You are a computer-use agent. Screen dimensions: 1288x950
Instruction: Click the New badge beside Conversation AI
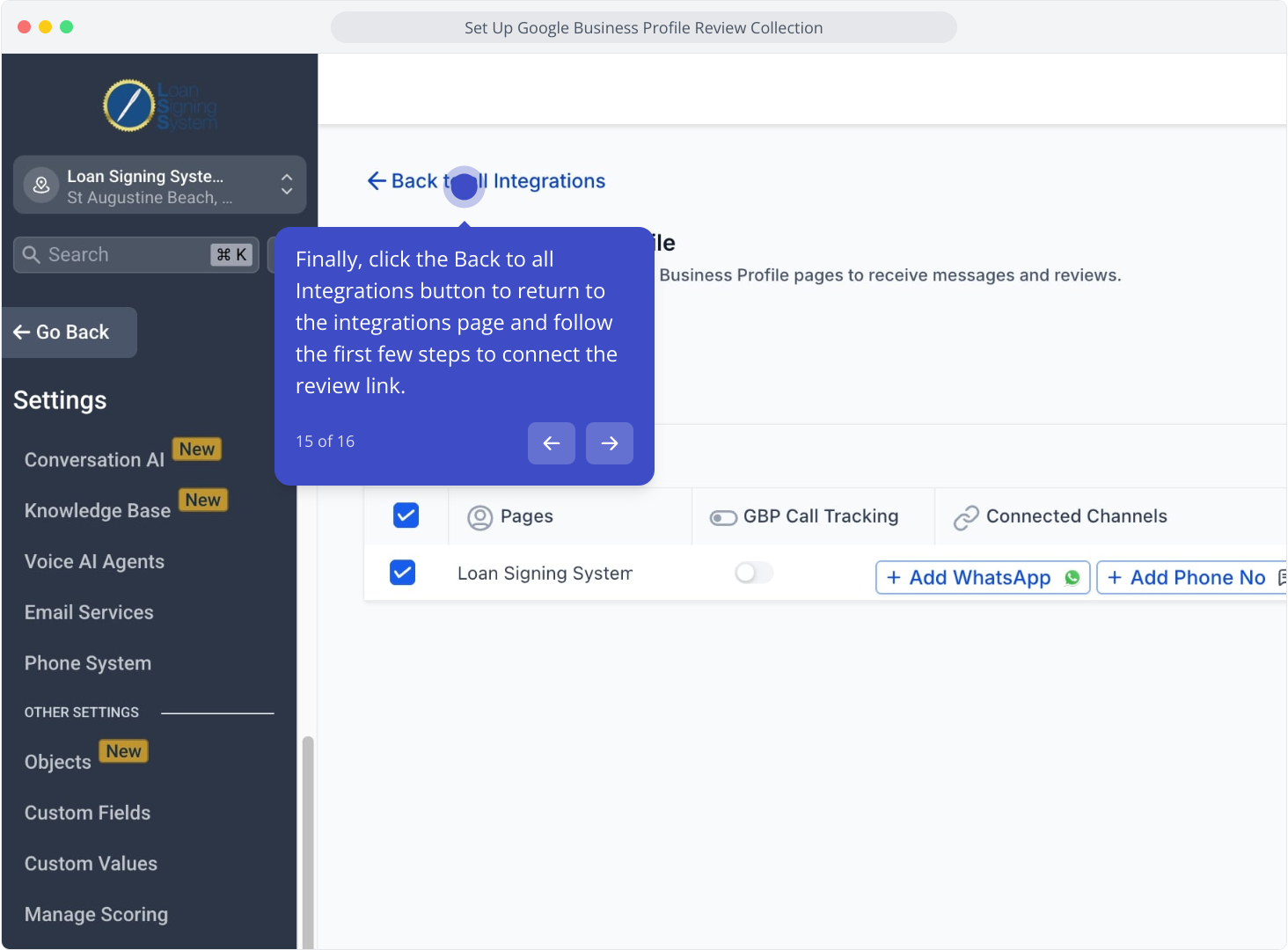pos(197,449)
